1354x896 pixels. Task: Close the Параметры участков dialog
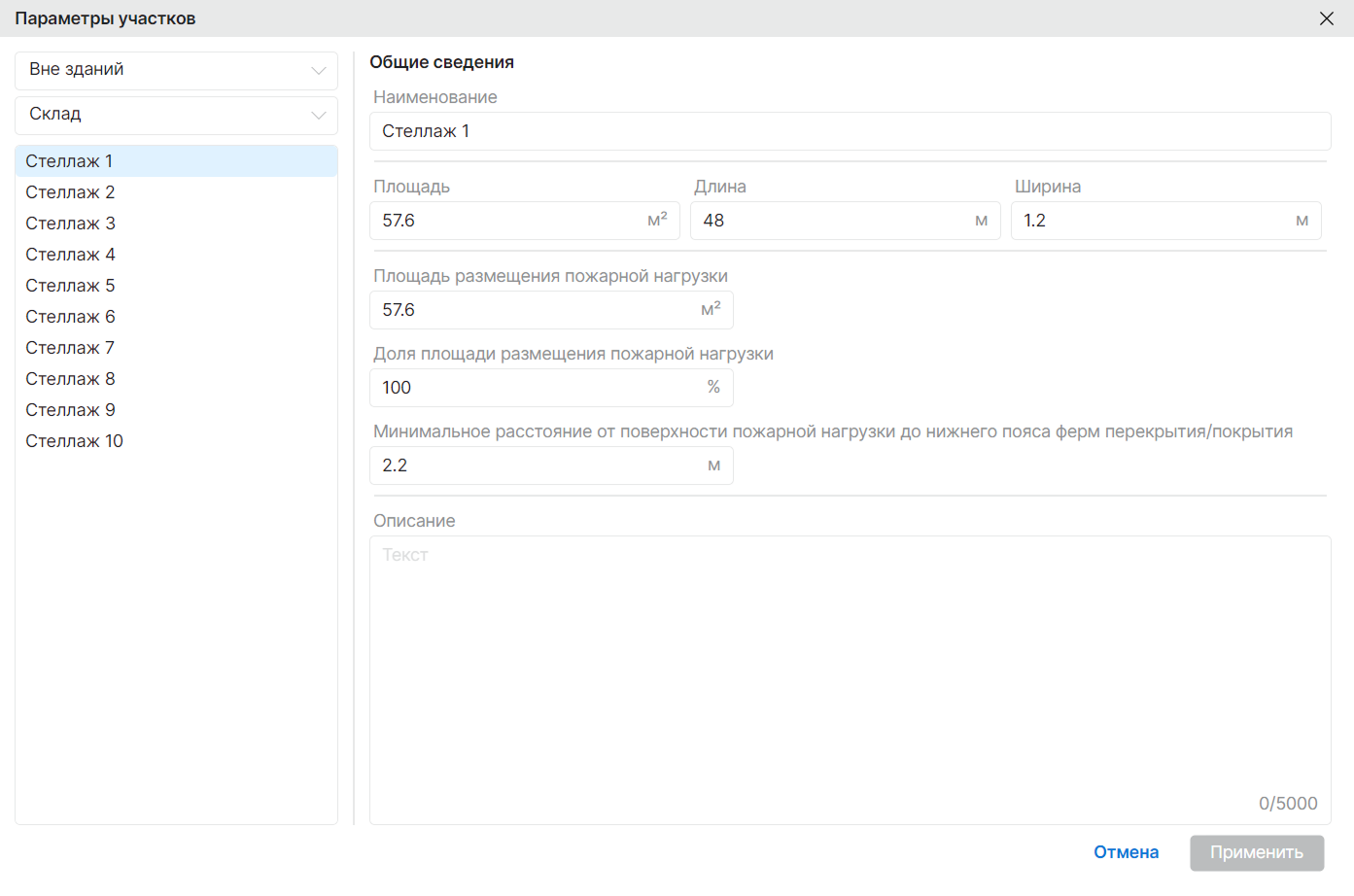point(1326,18)
